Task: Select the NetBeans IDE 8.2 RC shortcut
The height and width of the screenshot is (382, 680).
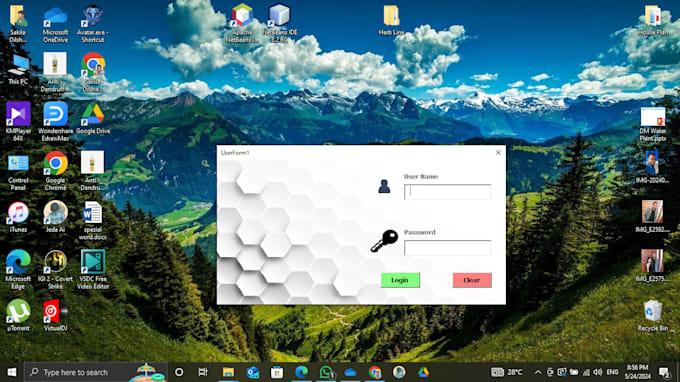Action: pyautogui.click(x=280, y=23)
